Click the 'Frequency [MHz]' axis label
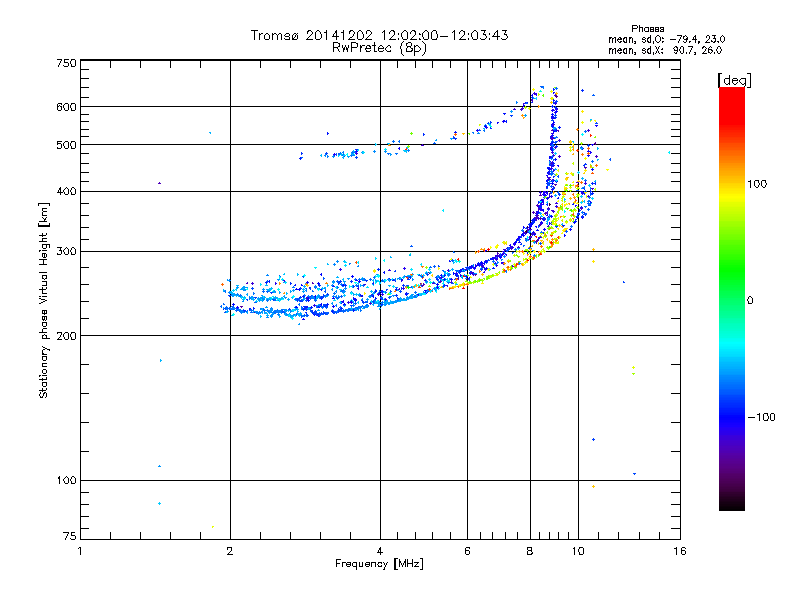800x600 pixels. [379, 564]
